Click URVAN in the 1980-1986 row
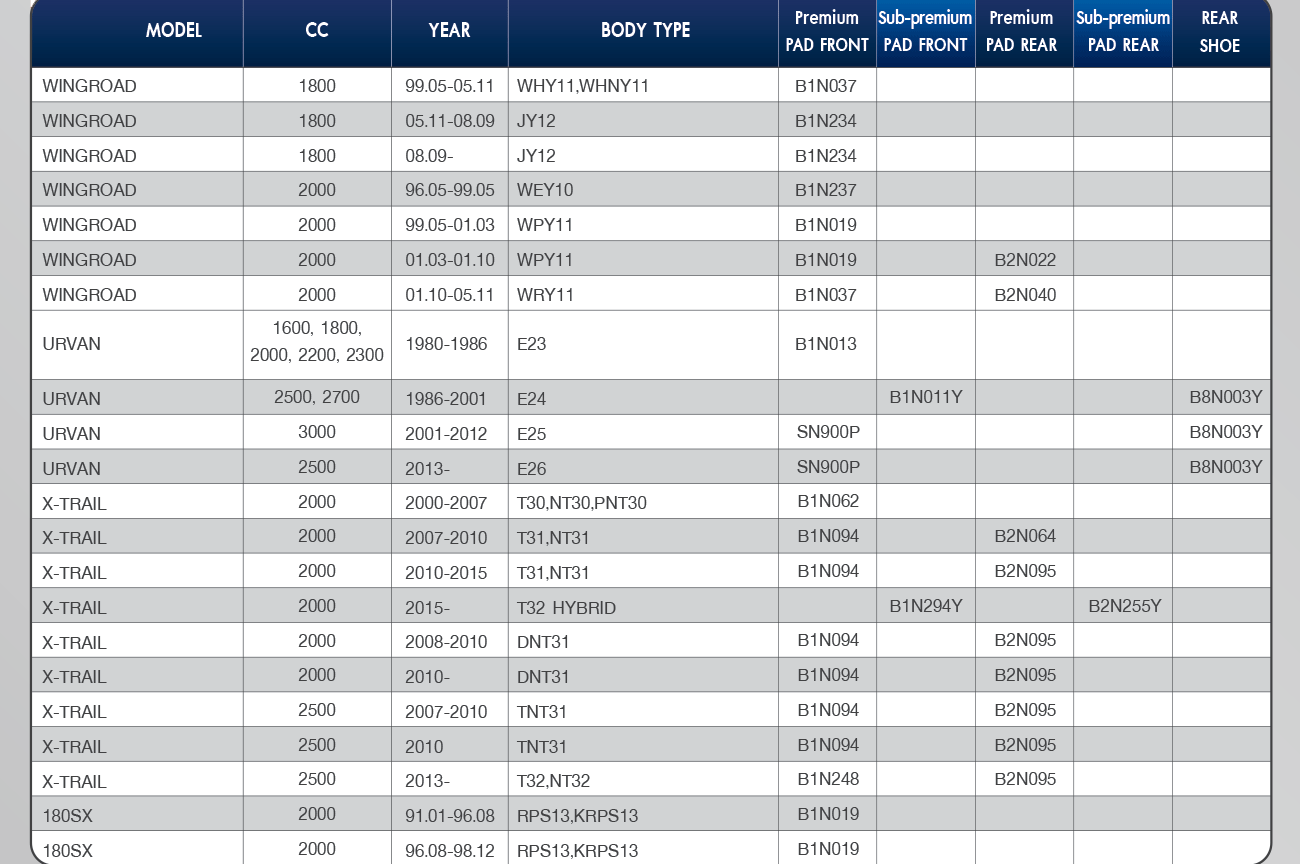 (72, 344)
